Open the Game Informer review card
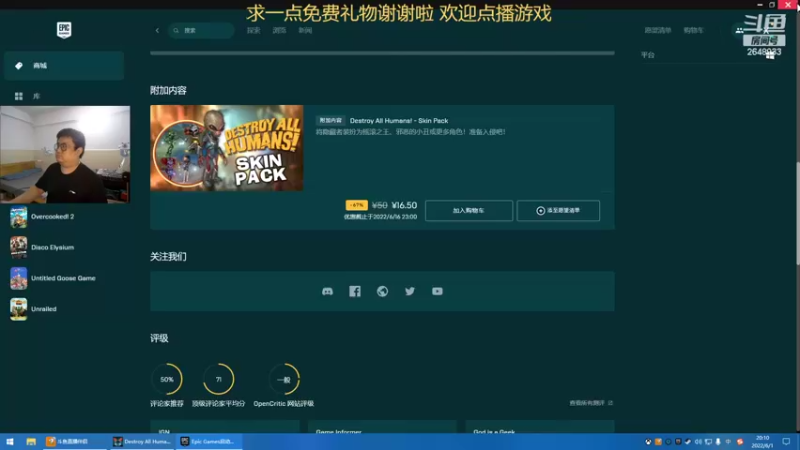800x450 pixels. [382, 428]
